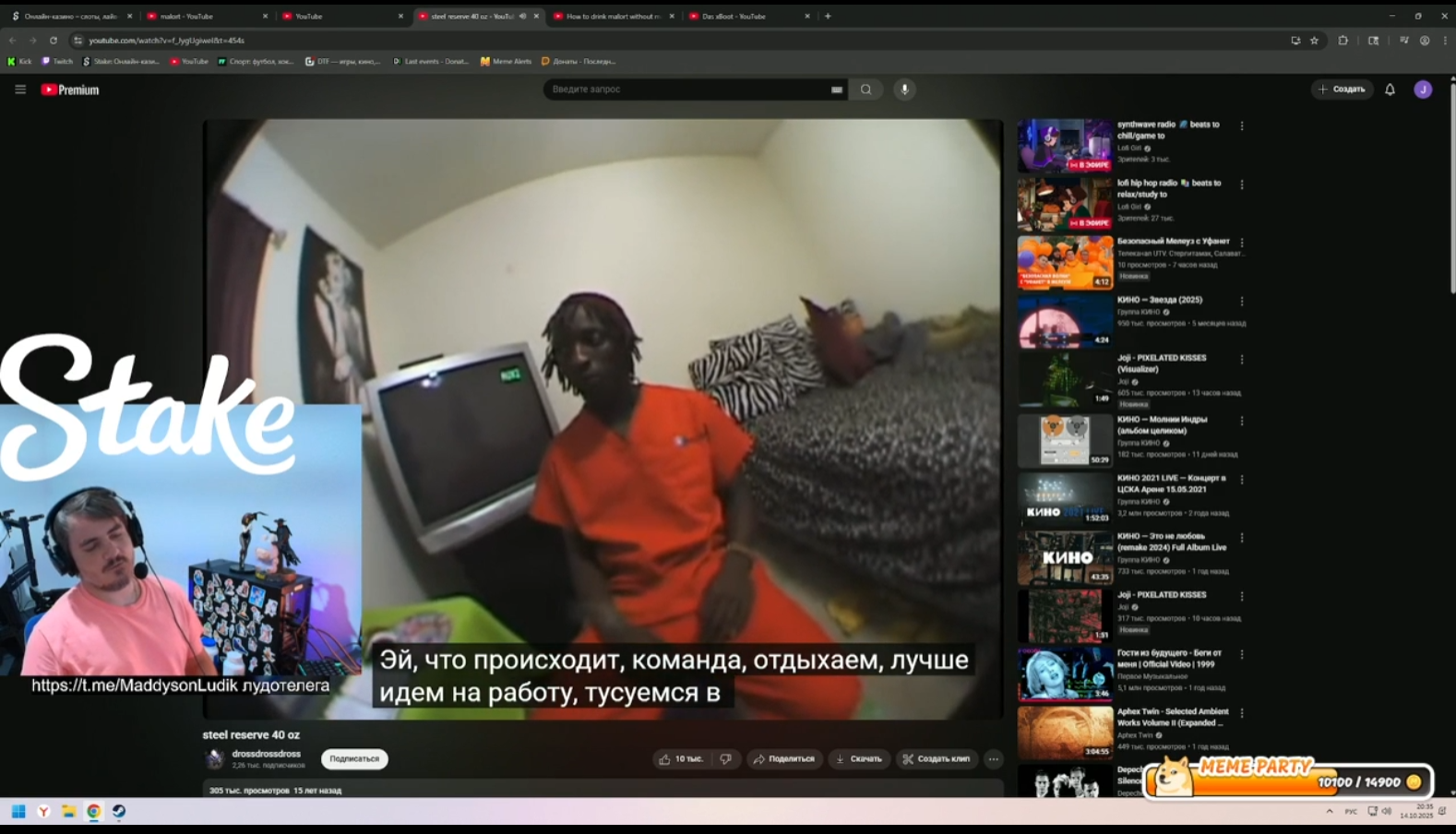Open more actions ellipsis below video
Screen dimensions: 1456x834
994,759
